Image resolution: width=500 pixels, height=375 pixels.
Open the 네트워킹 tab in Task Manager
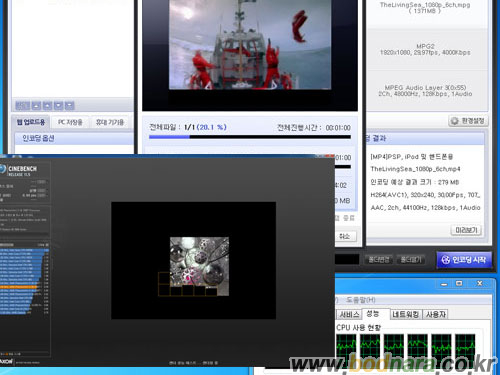[406, 314]
